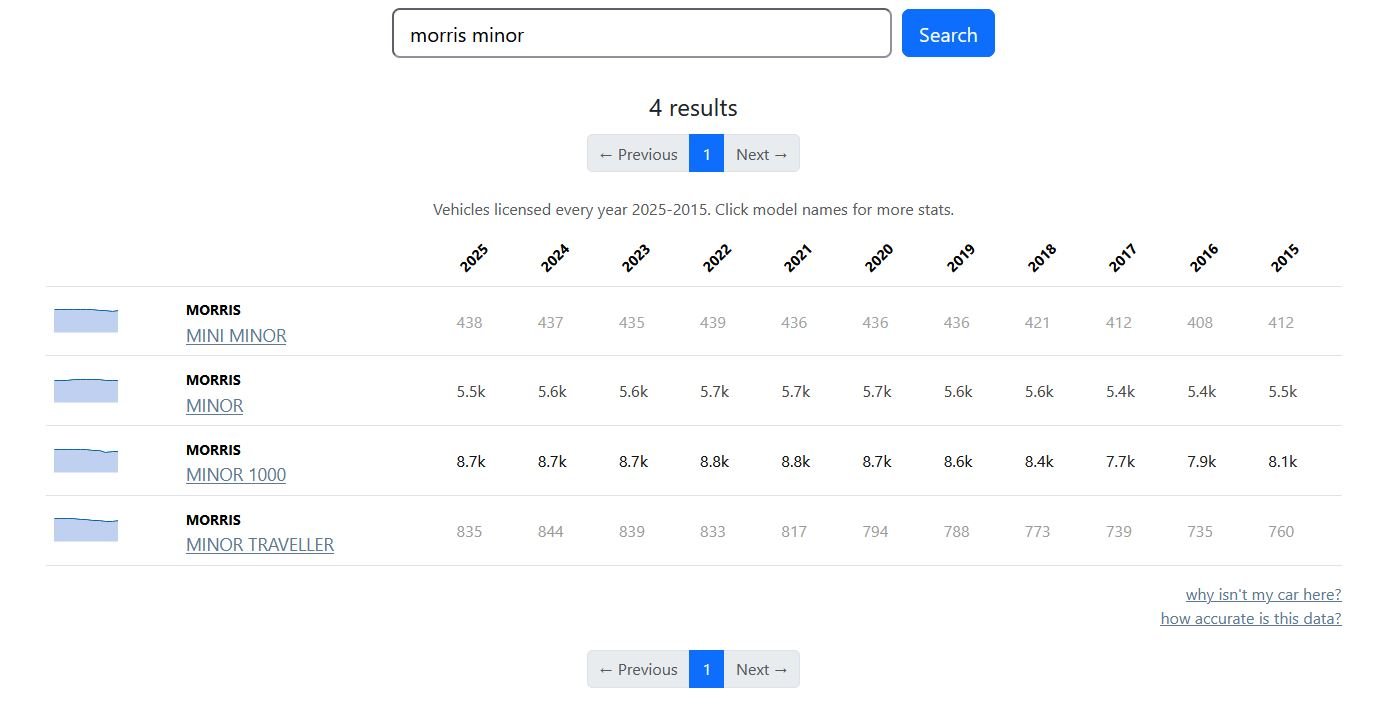Click the 2021 column header
This screenshot has height=709, width=1385.
[797, 258]
